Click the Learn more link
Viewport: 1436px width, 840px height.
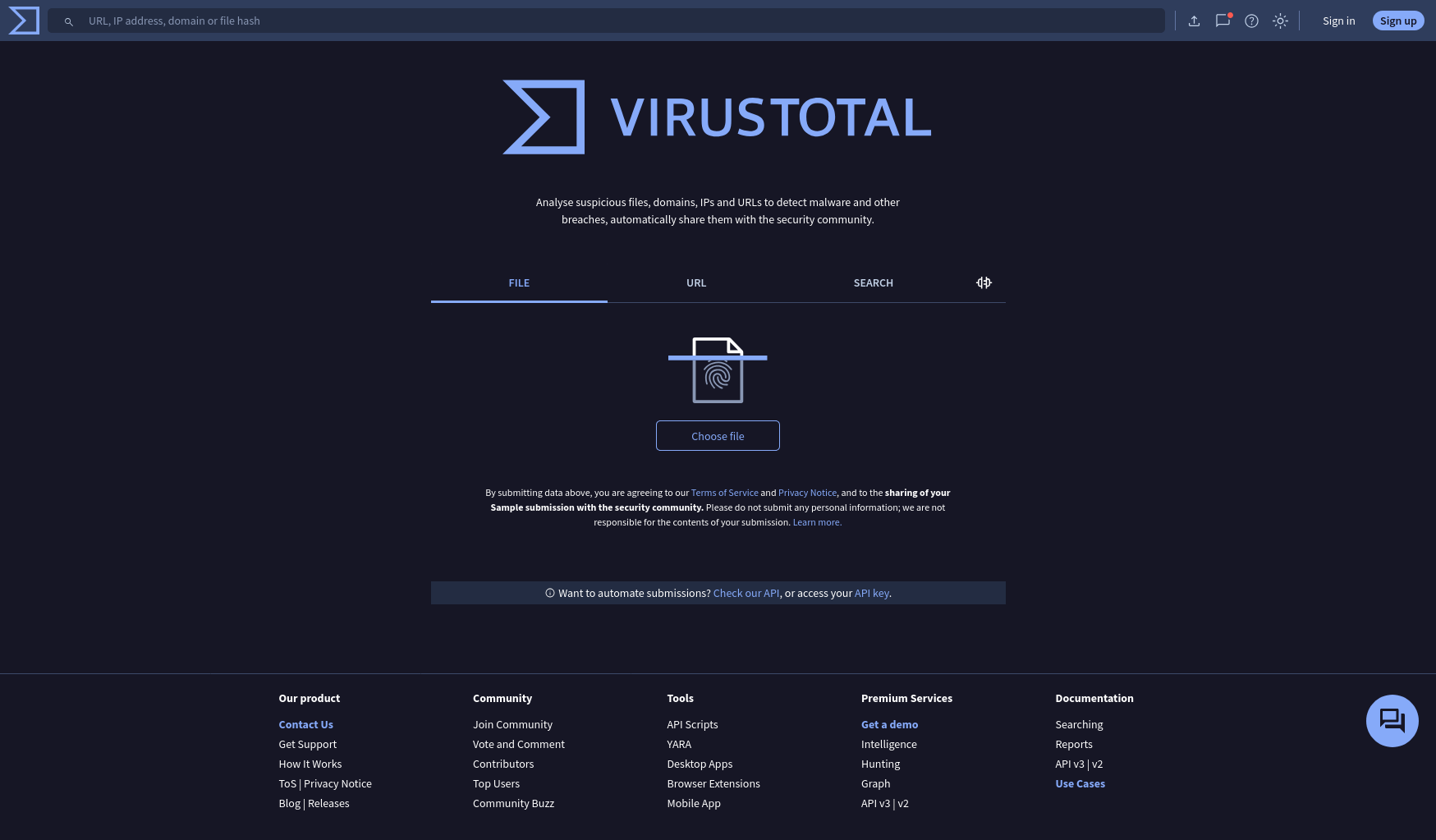817,522
